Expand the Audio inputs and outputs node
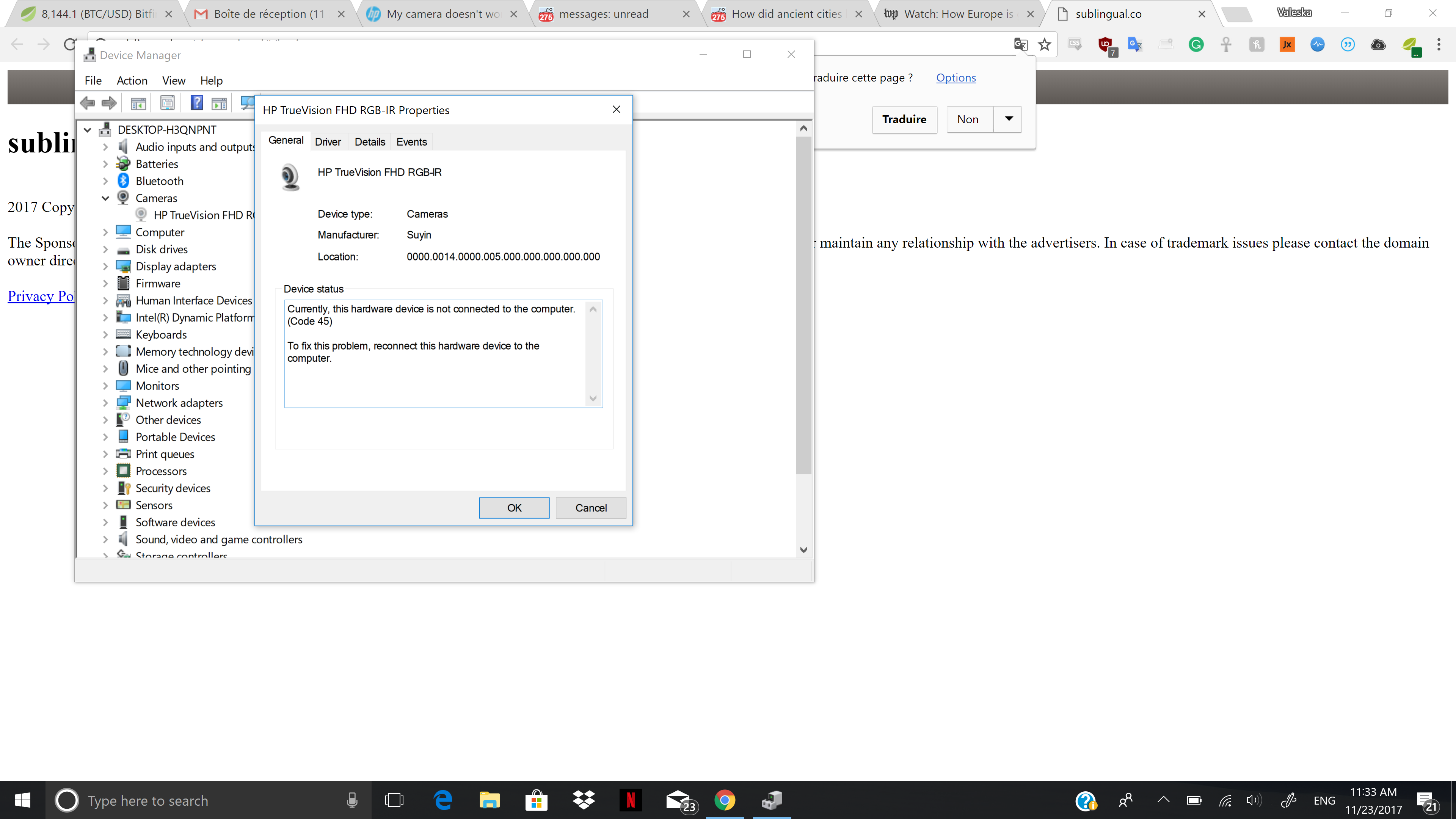1456x819 pixels. 105,147
